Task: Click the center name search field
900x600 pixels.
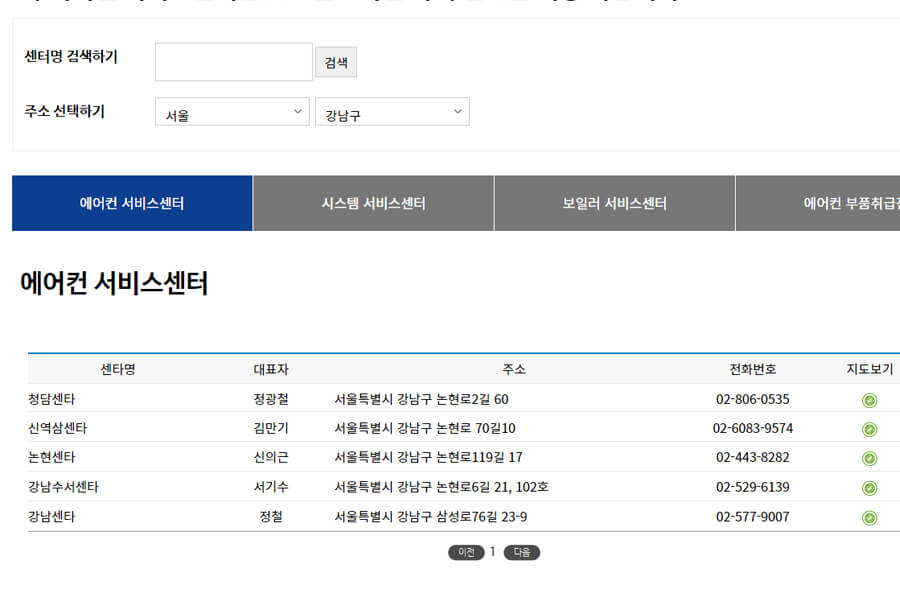Action: [234, 61]
